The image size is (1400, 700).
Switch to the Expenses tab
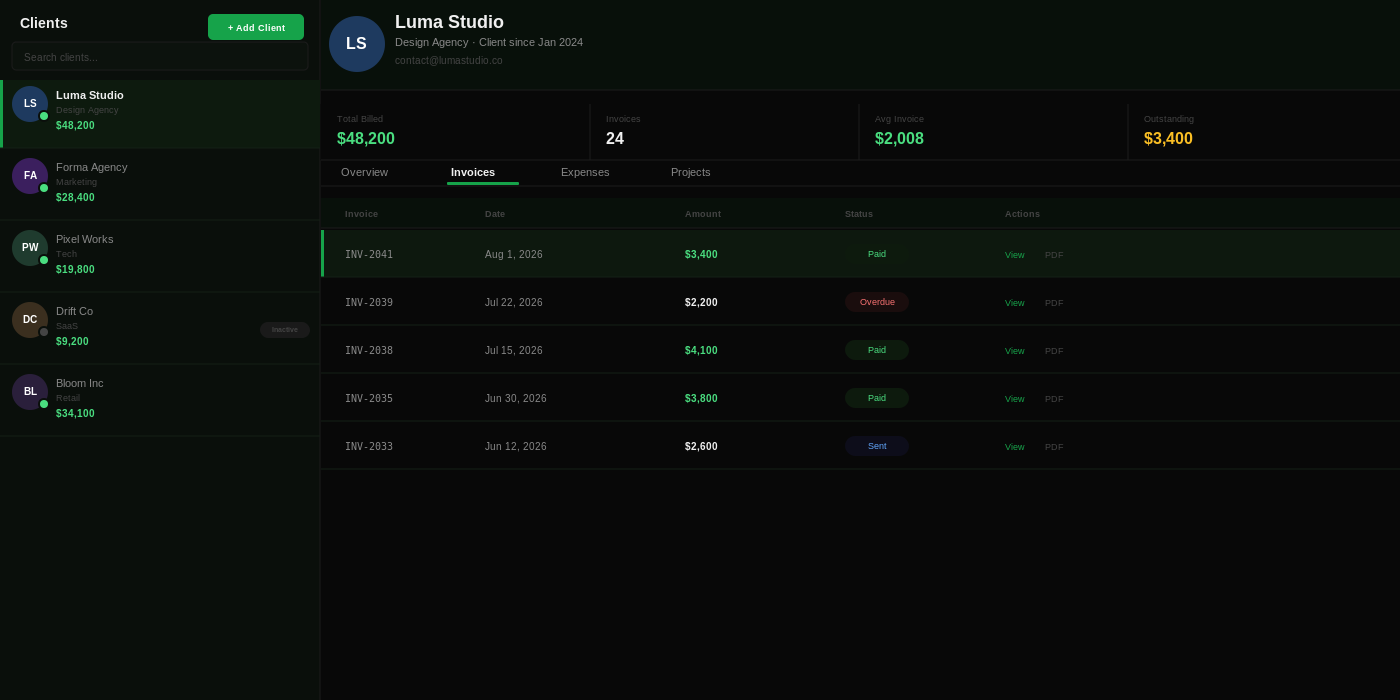click(x=585, y=172)
